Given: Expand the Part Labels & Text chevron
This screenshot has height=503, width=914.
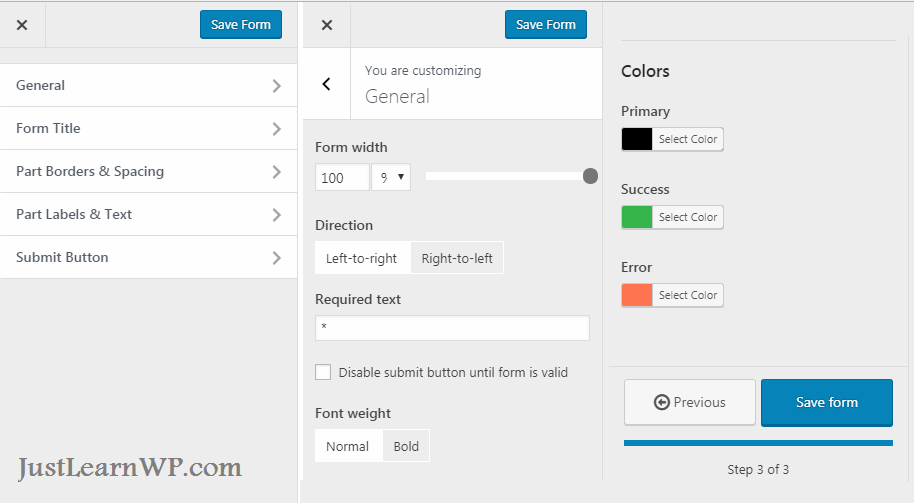Looking at the screenshot, I should pyautogui.click(x=276, y=215).
